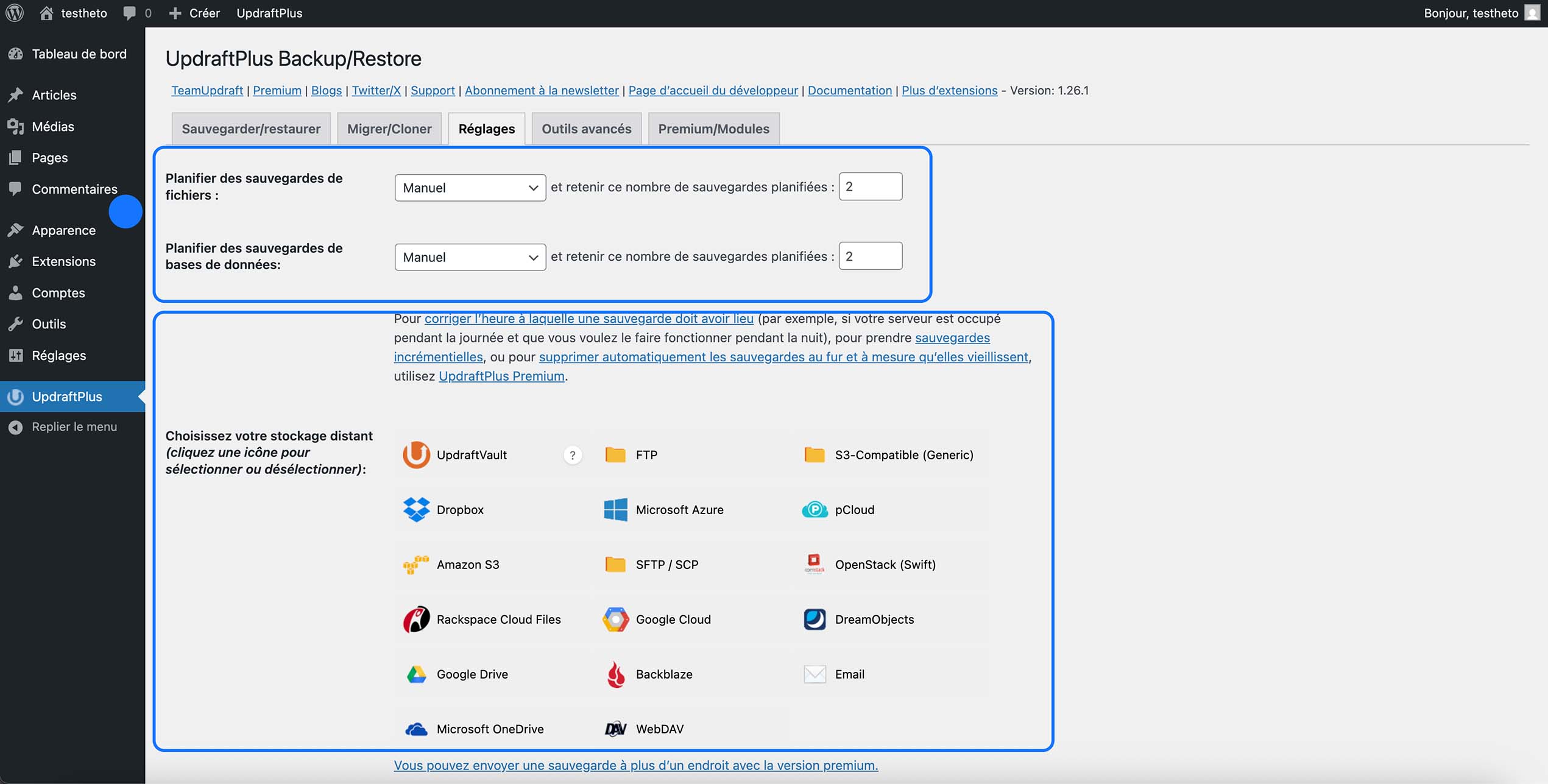Select Rackspace Cloud Files storage
This screenshot has width=1548, height=784.
coord(416,619)
